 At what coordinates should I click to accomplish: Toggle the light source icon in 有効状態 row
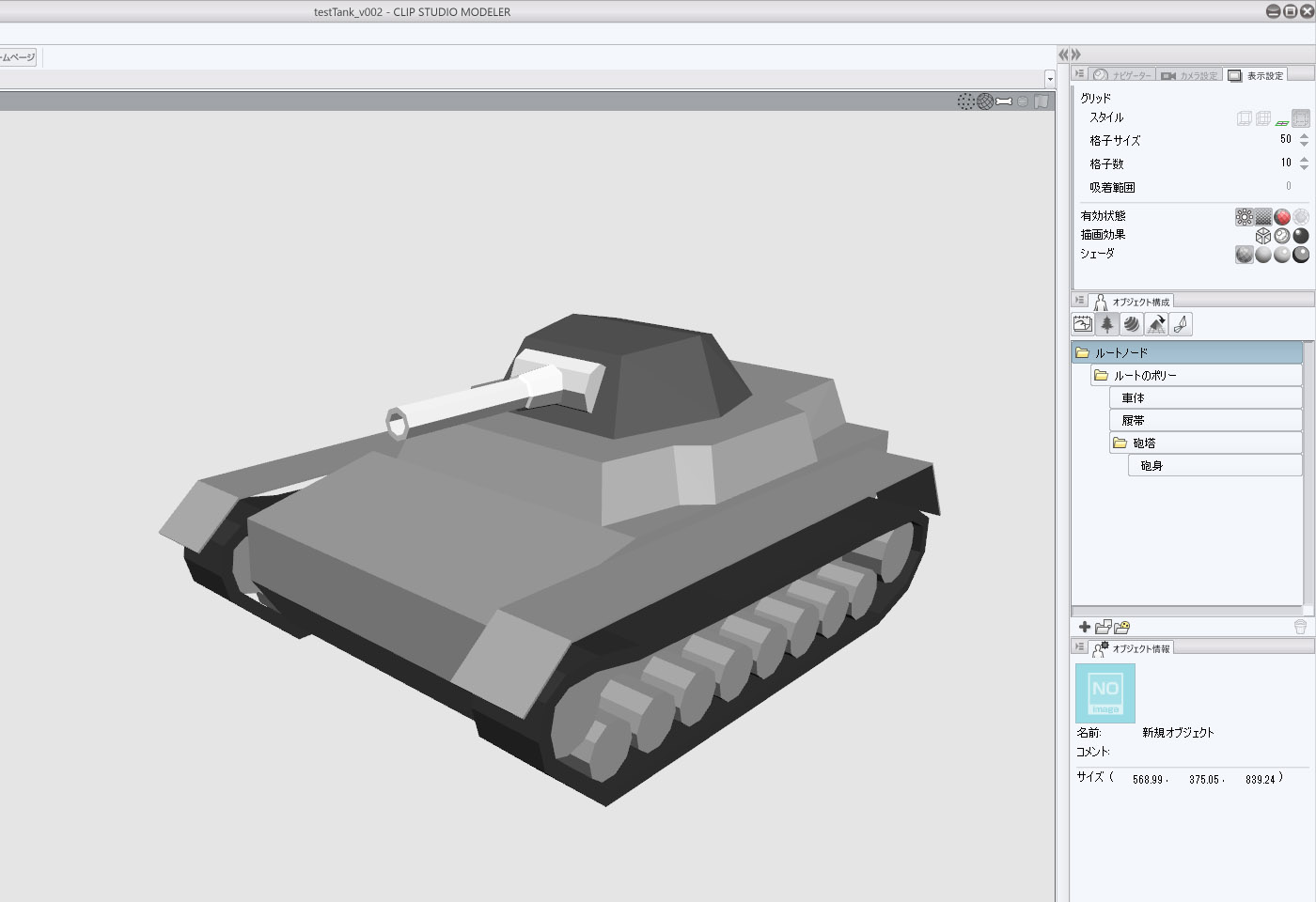point(1244,217)
